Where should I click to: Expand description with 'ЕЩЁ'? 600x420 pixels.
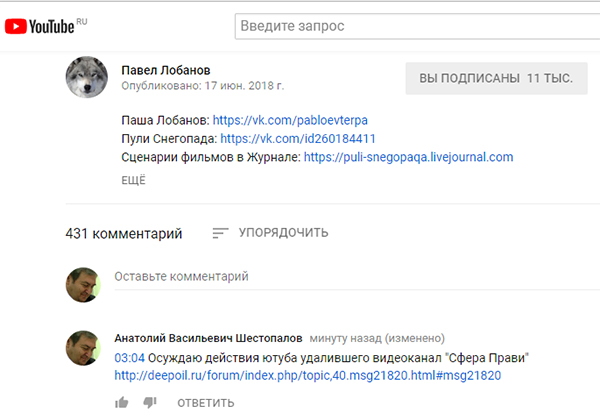(x=134, y=180)
